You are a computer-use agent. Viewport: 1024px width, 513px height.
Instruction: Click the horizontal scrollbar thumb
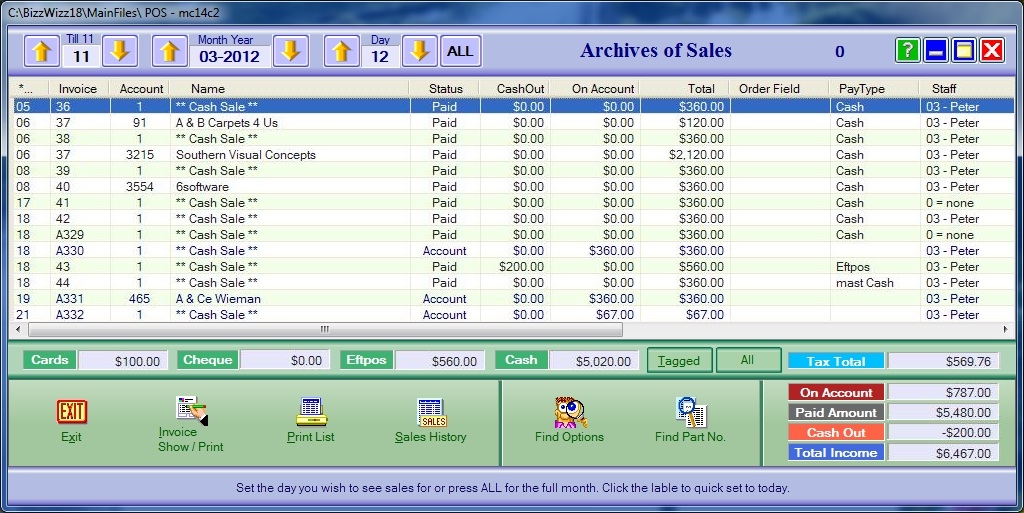pos(325,330)
